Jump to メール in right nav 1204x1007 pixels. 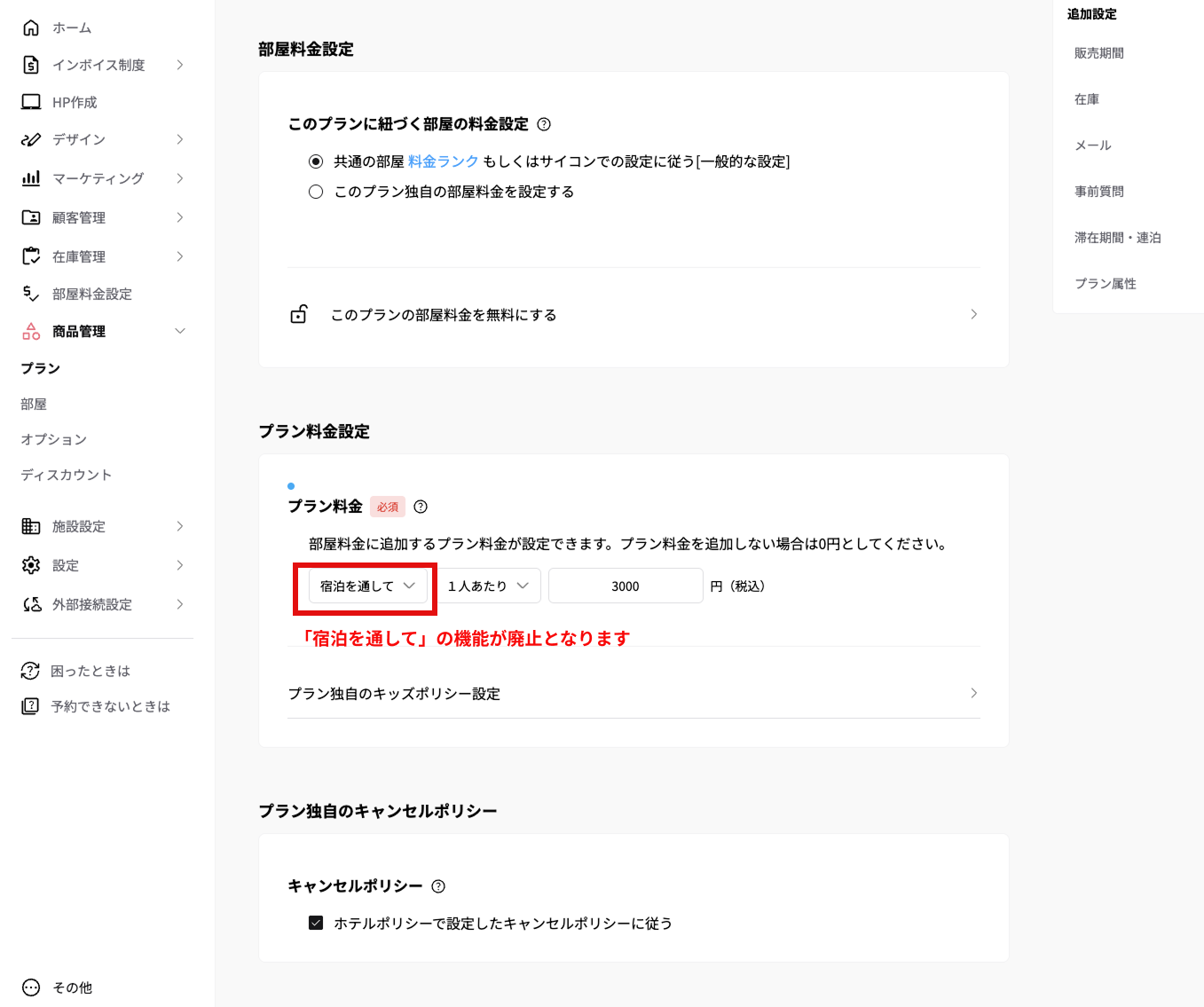point(1093,146)
